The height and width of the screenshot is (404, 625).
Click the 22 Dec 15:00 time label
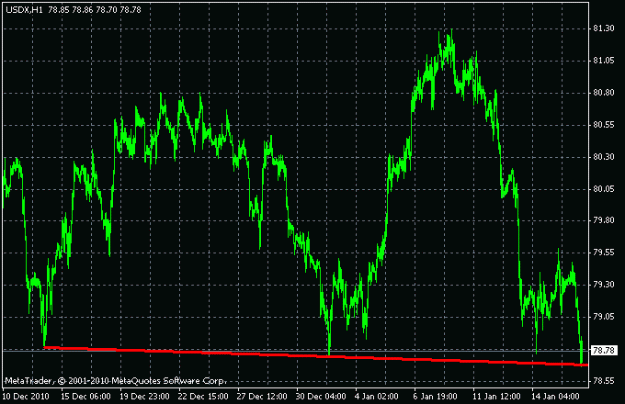203,396
